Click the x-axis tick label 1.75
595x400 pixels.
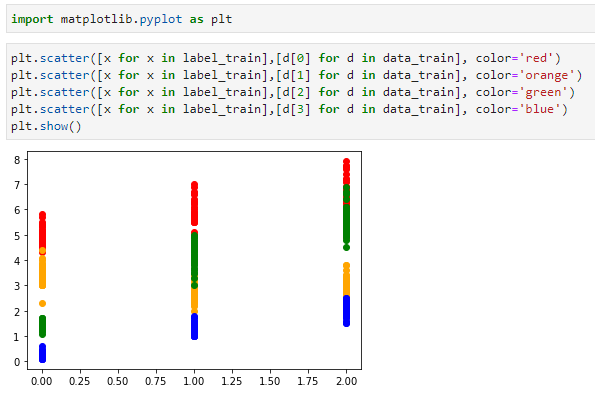308,381
